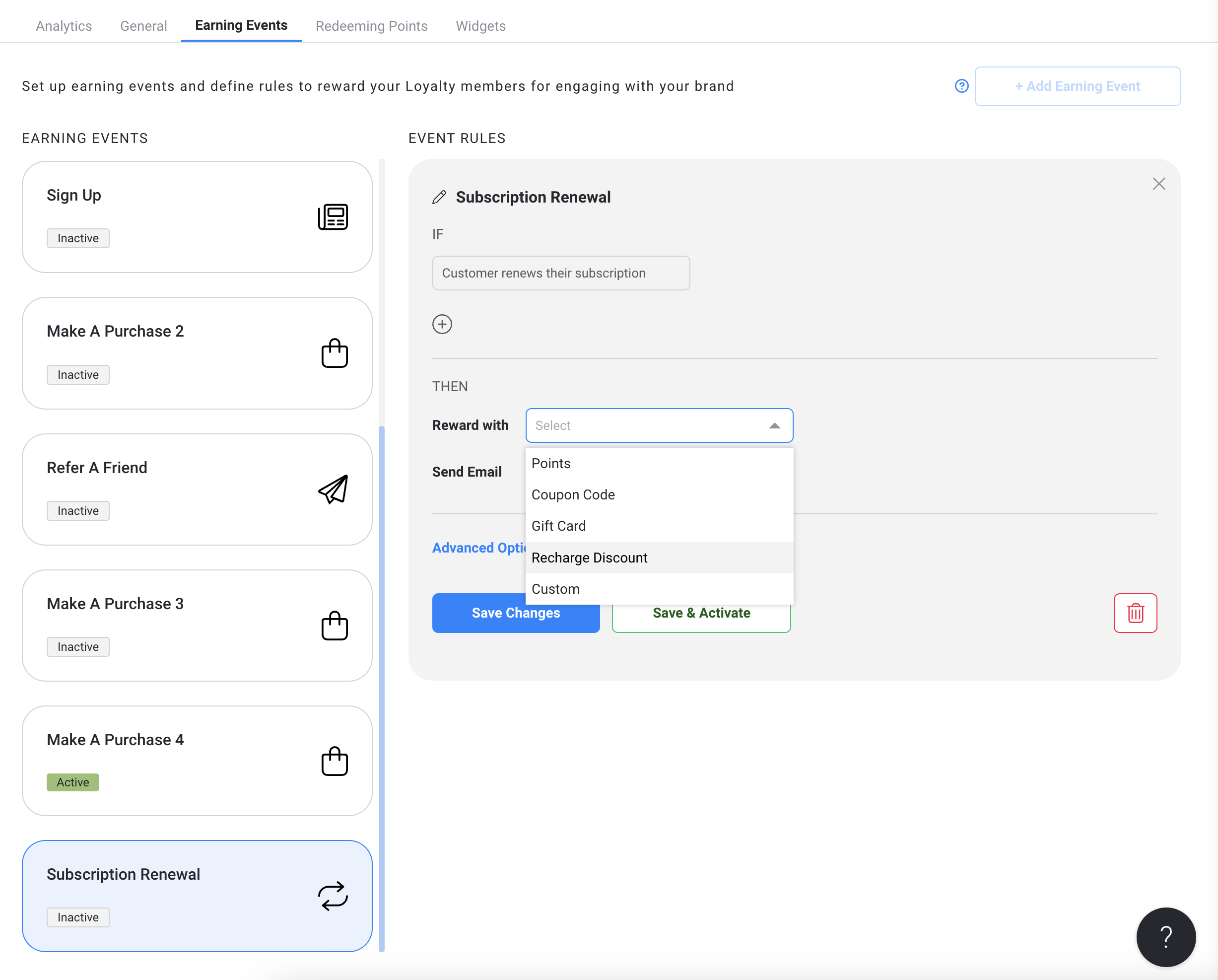Image resolution: width=1218 pixels, height=980 pixels.
Task: Open the Widgets tab
Action: pos(481,26)
